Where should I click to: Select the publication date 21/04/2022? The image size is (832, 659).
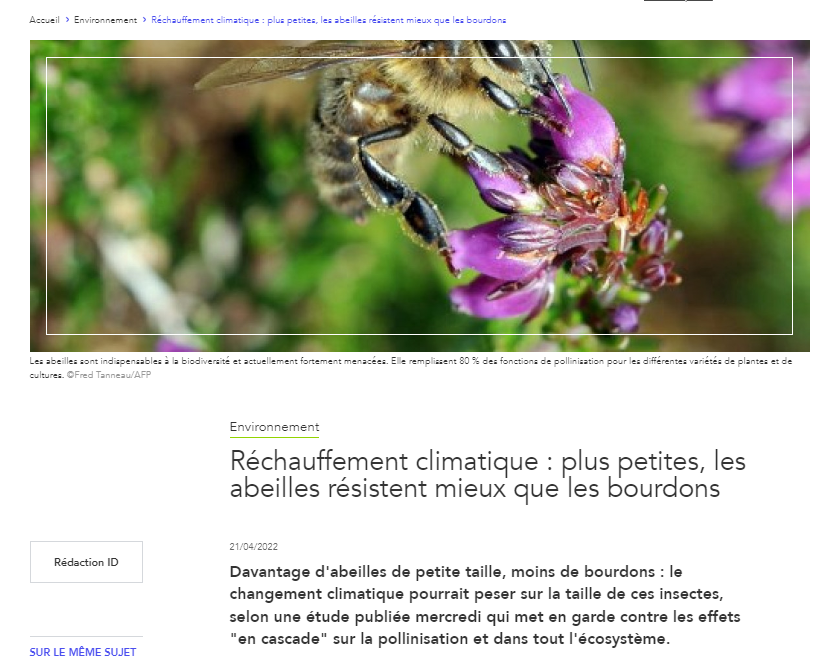click(x=254, y=547)
